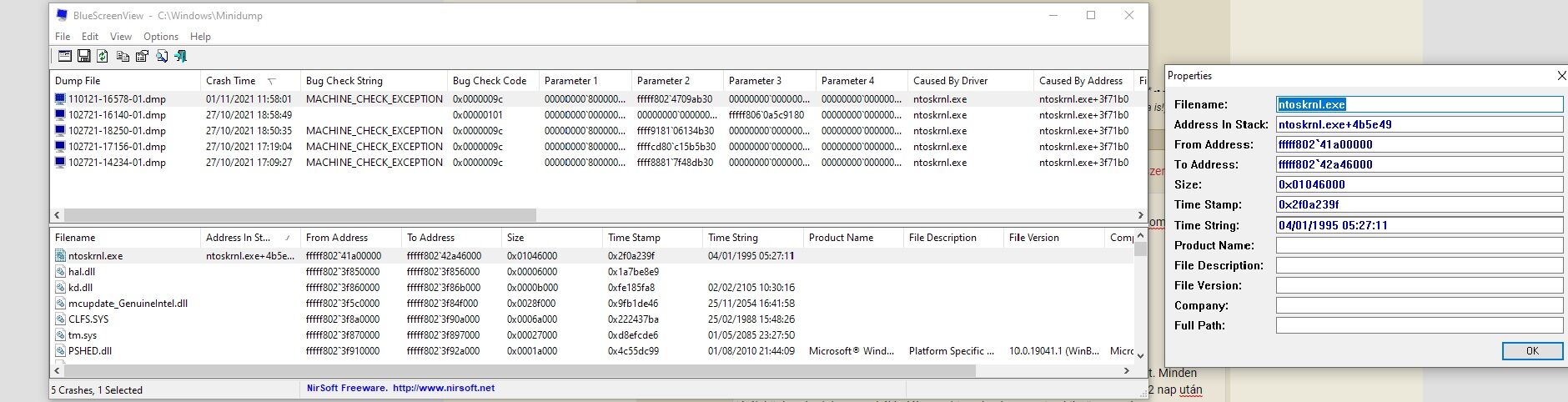Viewport: 1568px width, 402px height.
Task: Select PSHED.dll row in lower pane
Action: click(x=89, y=351)
